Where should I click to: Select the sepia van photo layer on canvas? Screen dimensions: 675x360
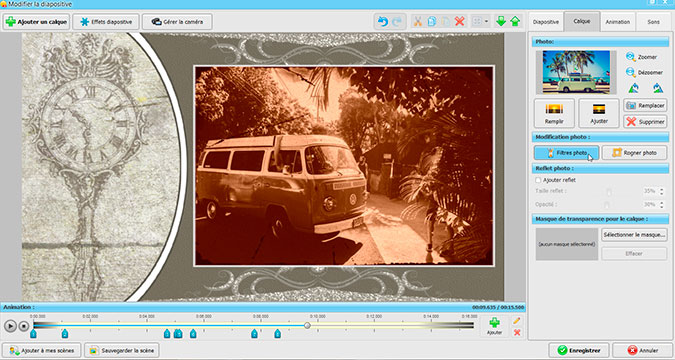[x=344, y=166]
